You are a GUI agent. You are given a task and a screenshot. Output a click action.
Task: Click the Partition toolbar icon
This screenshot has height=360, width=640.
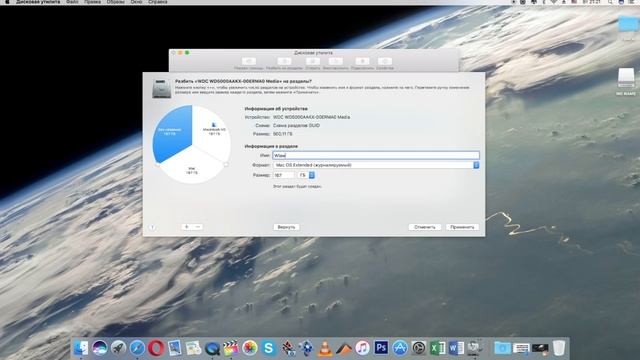[284, 61]
